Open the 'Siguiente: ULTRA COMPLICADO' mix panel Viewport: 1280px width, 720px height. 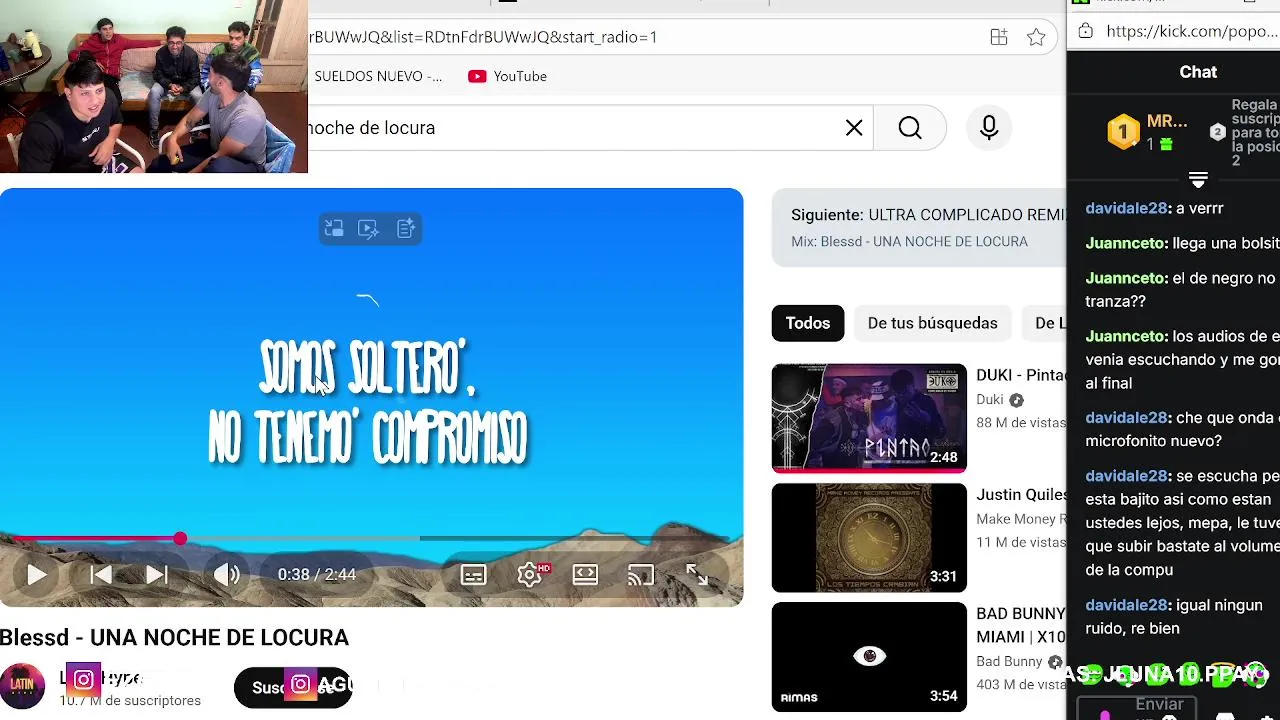tap(919, 228)
